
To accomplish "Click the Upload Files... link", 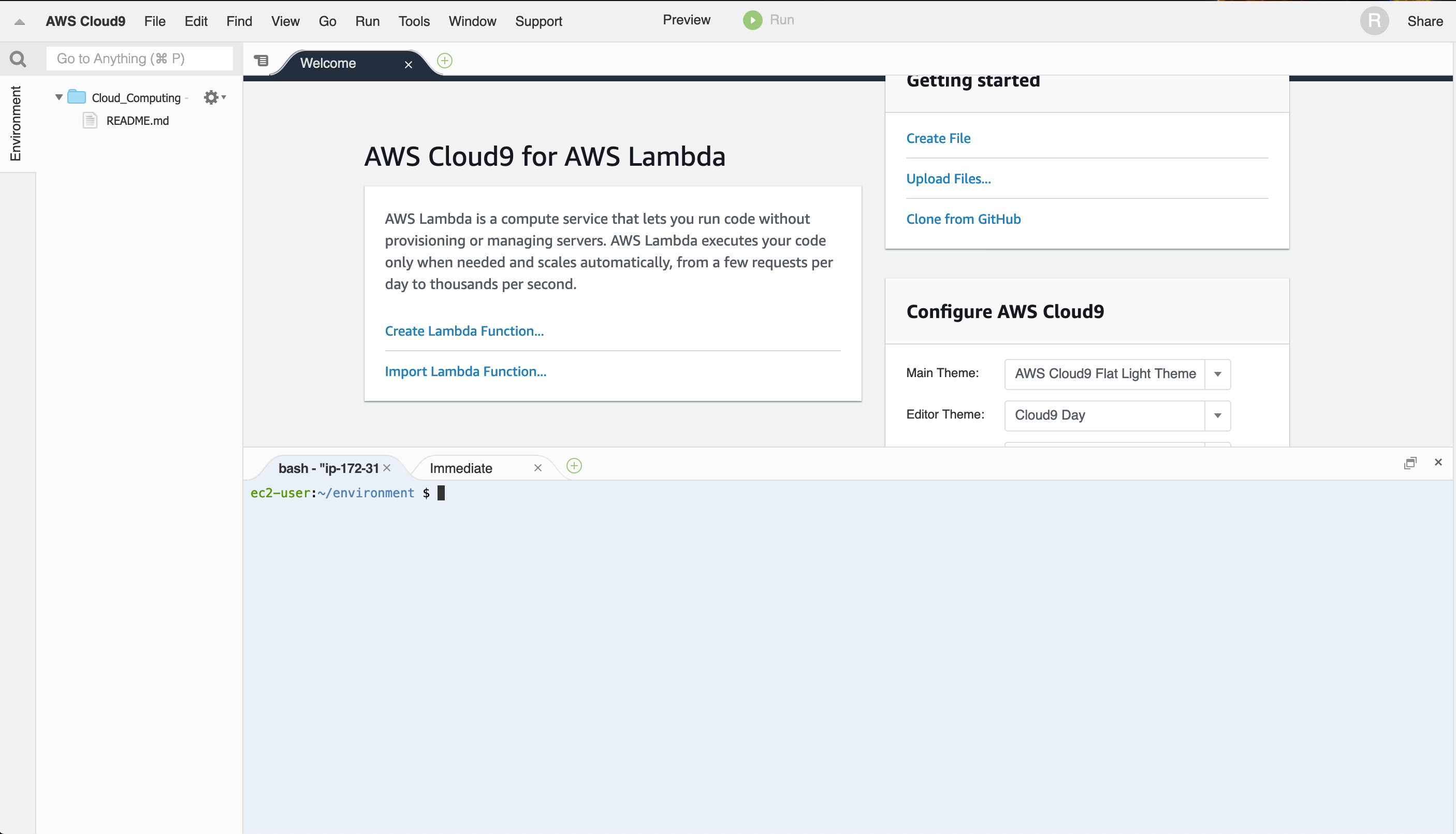I will [x=948, y=179].
